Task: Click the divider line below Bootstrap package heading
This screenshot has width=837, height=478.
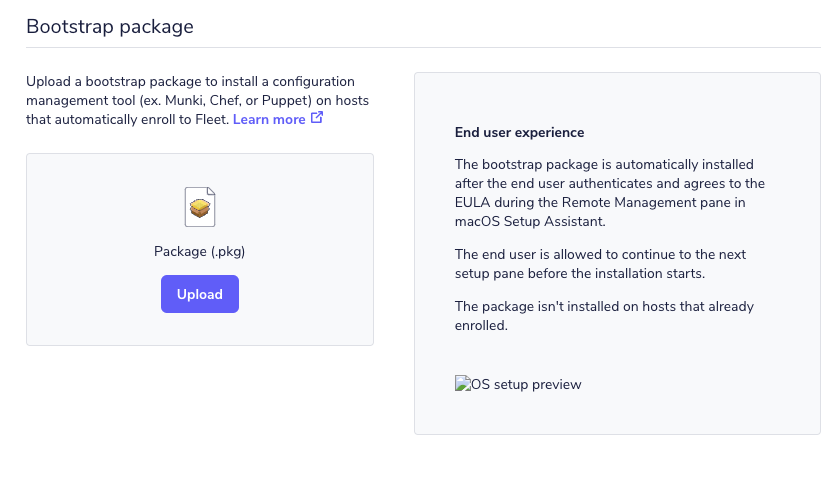Action: [422, 47]
